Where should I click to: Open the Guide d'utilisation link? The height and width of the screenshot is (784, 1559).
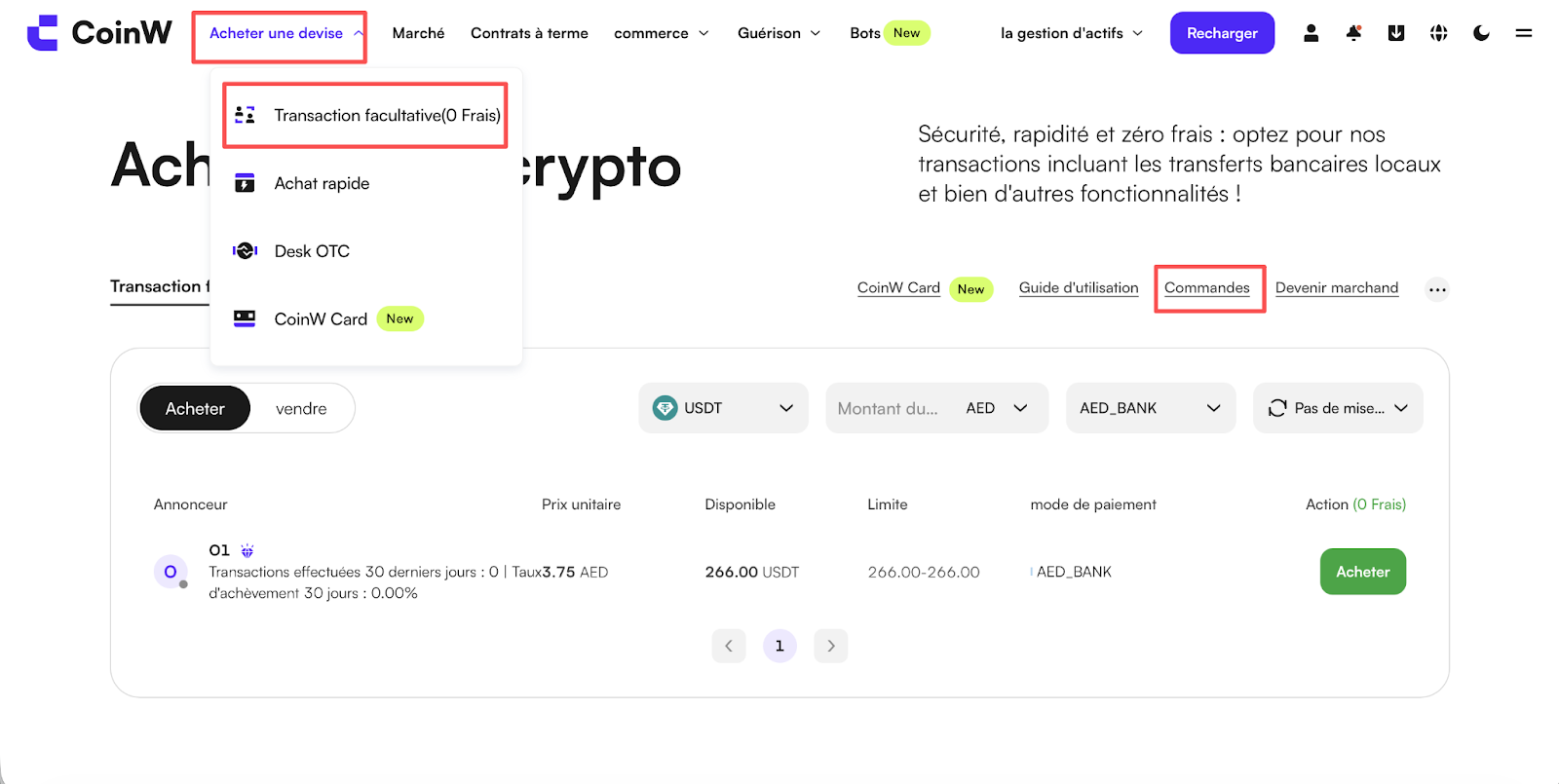(x=1079, y=288)
